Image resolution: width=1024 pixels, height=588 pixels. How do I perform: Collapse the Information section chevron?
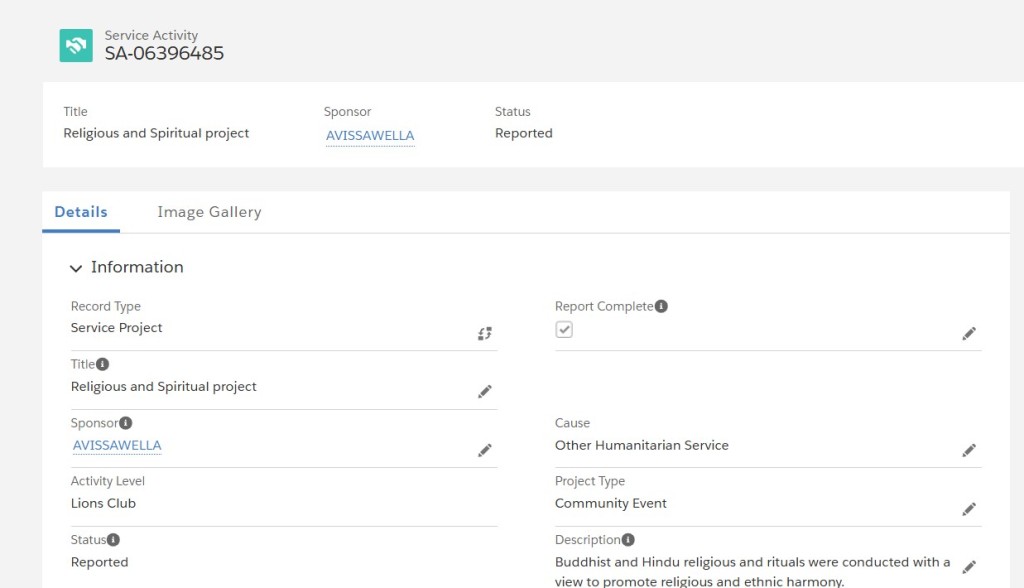[76, 268]
